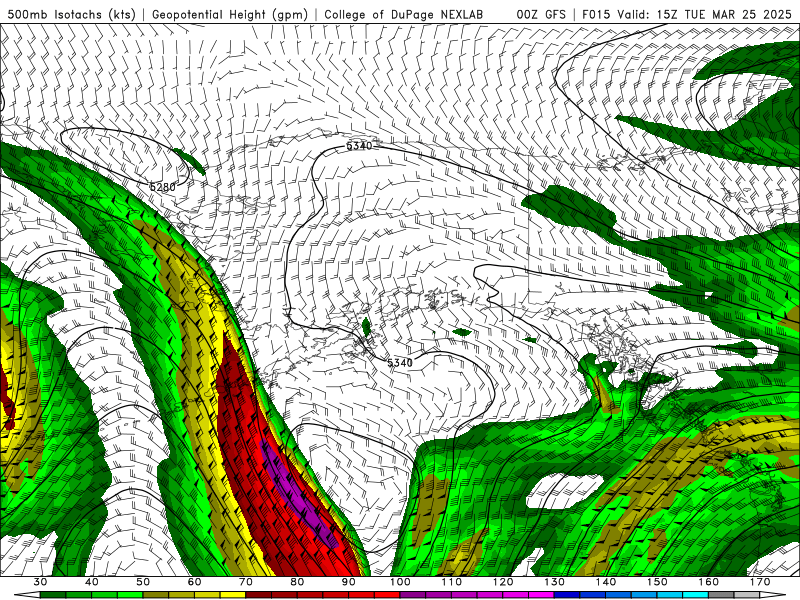Click the colorbar value 70

(x=246, y=582)
